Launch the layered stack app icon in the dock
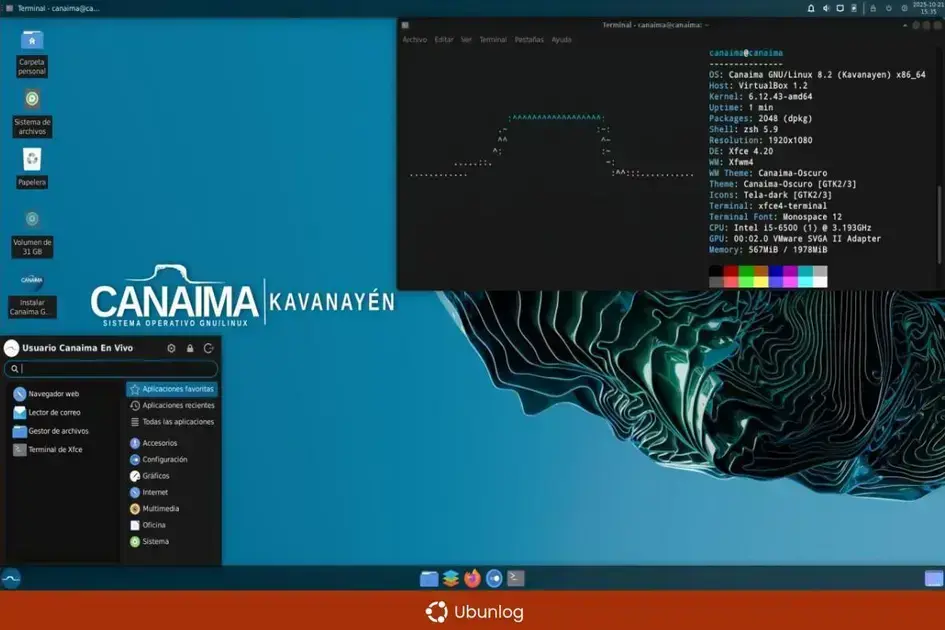This screenshot has height=630, width=945. point(450,578)
